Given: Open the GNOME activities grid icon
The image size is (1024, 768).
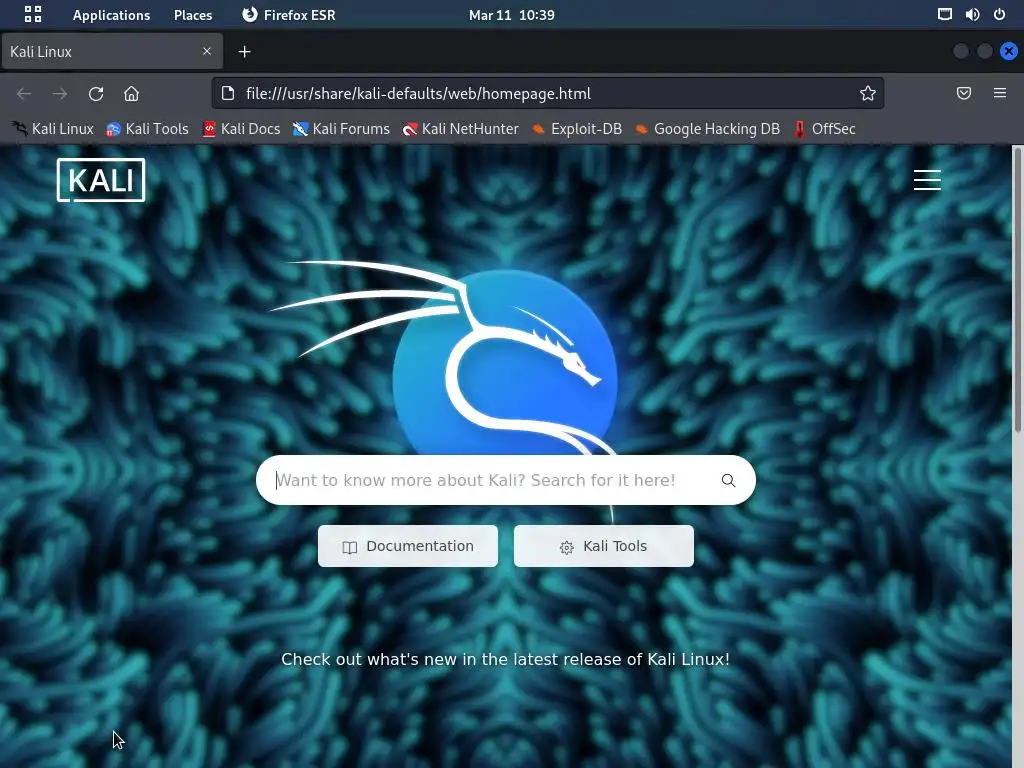Looking at the screenshot, I should (x=33, y=14).
